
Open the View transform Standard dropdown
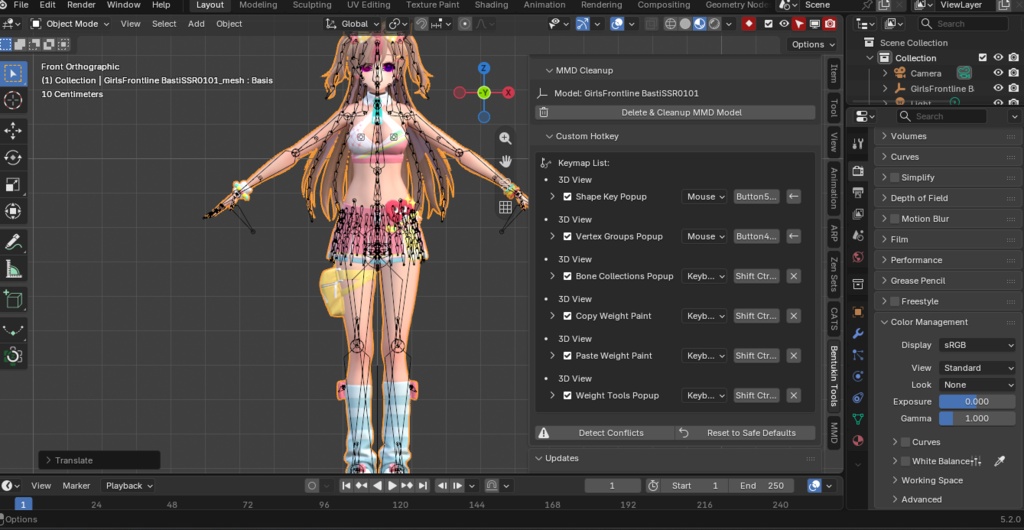pyautogui.click(x=977, y=368)
